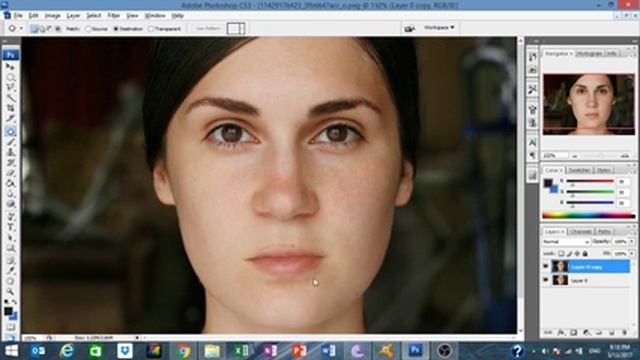Switch to the Histogram tab
640x360 pixels.
(x=589, y=53)
